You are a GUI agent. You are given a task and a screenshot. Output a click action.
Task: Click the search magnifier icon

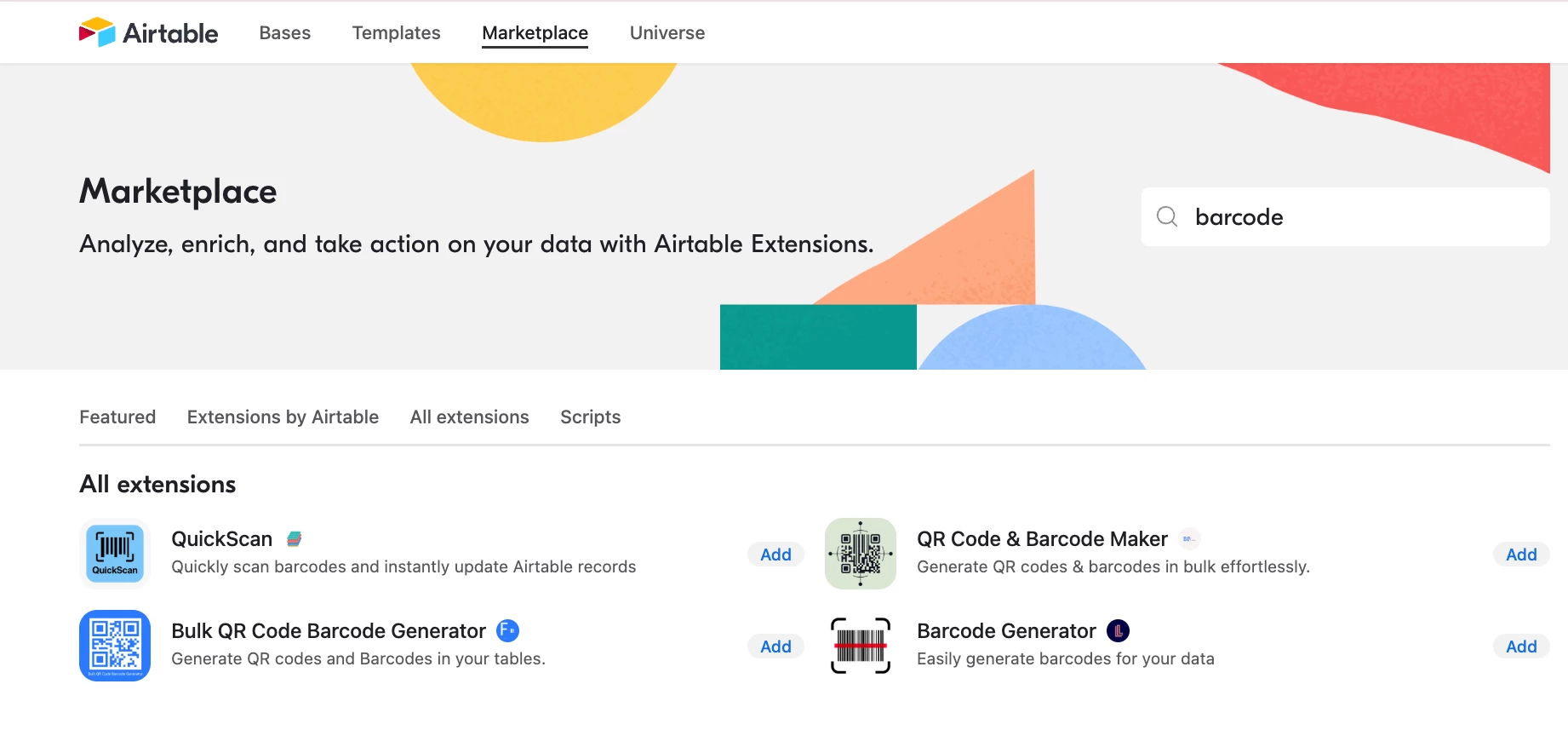click(1167, 216)
